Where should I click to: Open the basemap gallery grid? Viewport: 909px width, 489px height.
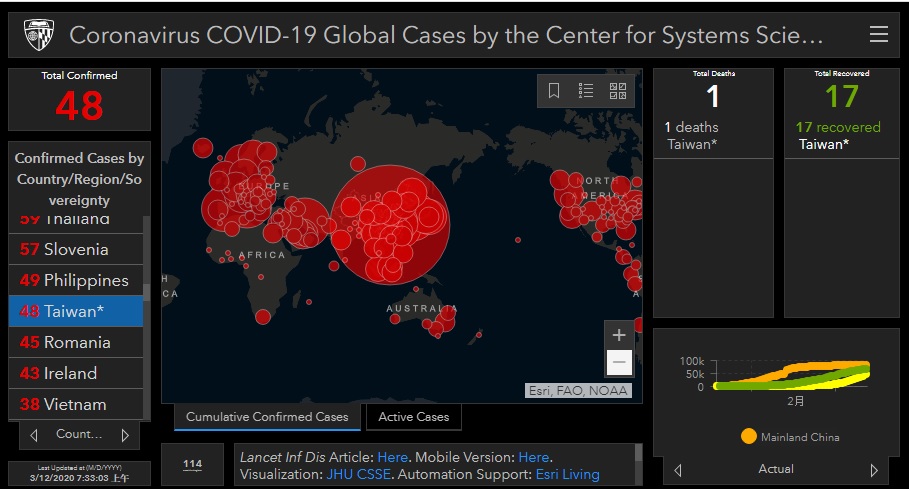coord(618,91)
